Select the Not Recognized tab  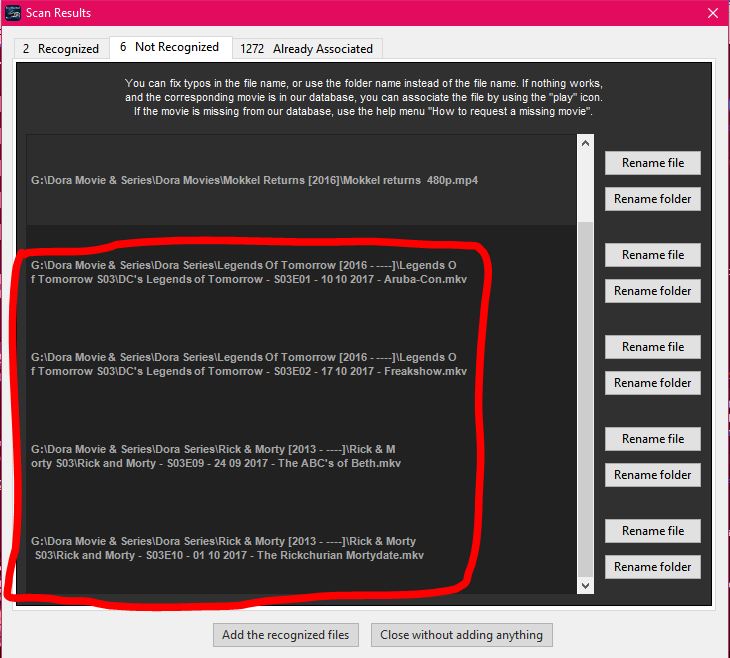(170, 47)
